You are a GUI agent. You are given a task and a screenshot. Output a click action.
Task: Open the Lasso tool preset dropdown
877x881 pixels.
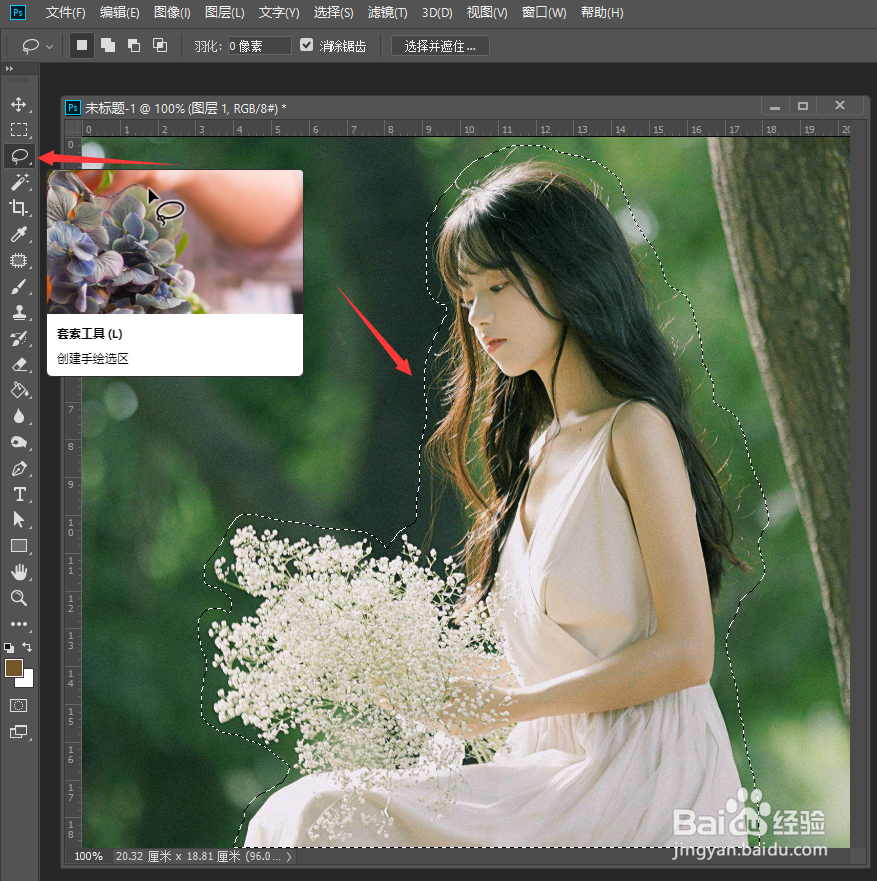point(49,47)
